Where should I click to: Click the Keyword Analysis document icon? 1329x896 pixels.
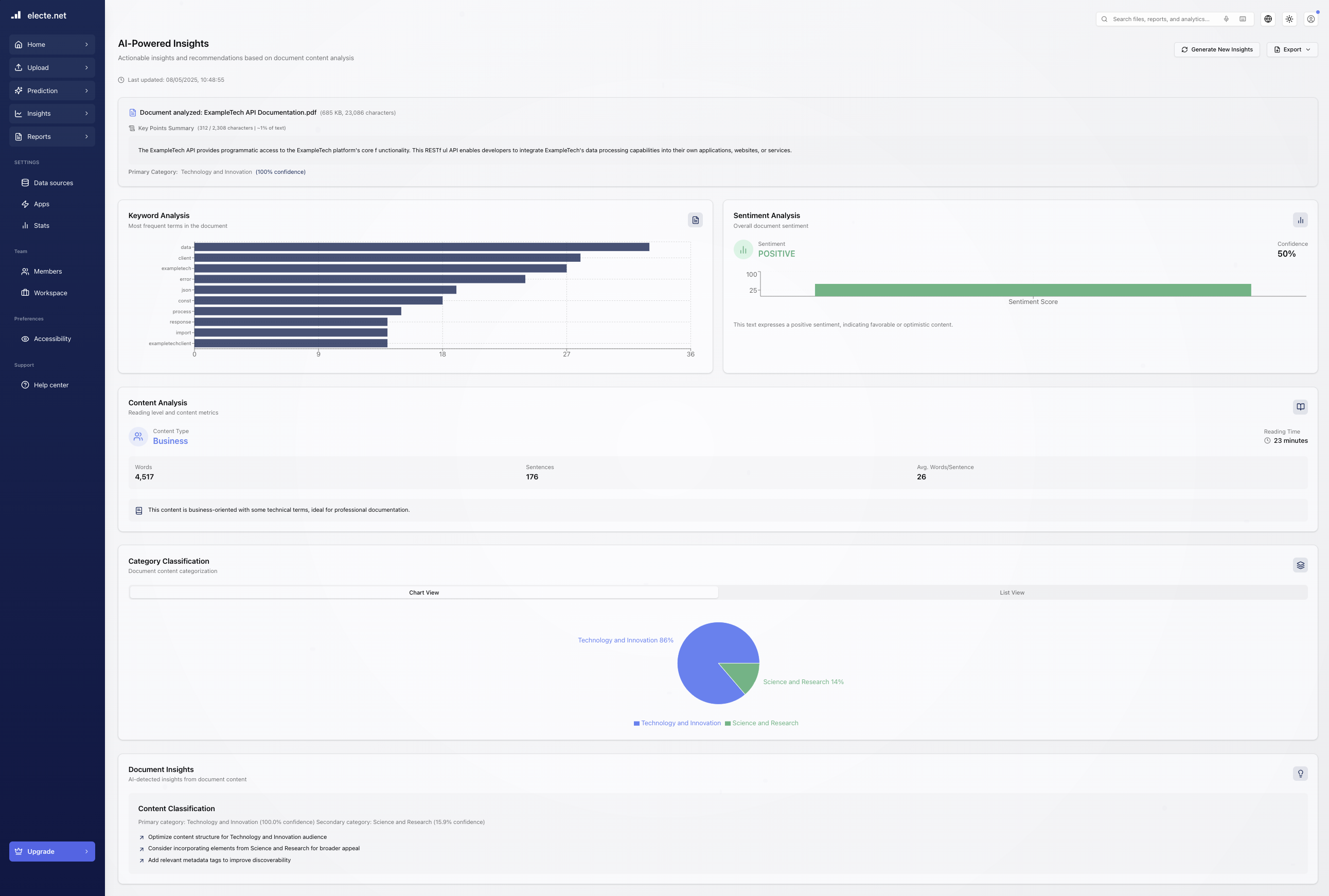tap(695, 220)
